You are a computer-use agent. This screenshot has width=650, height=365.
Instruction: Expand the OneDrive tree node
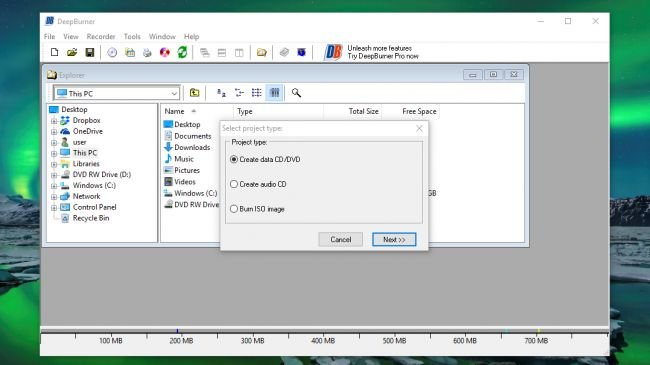(54, 131)
